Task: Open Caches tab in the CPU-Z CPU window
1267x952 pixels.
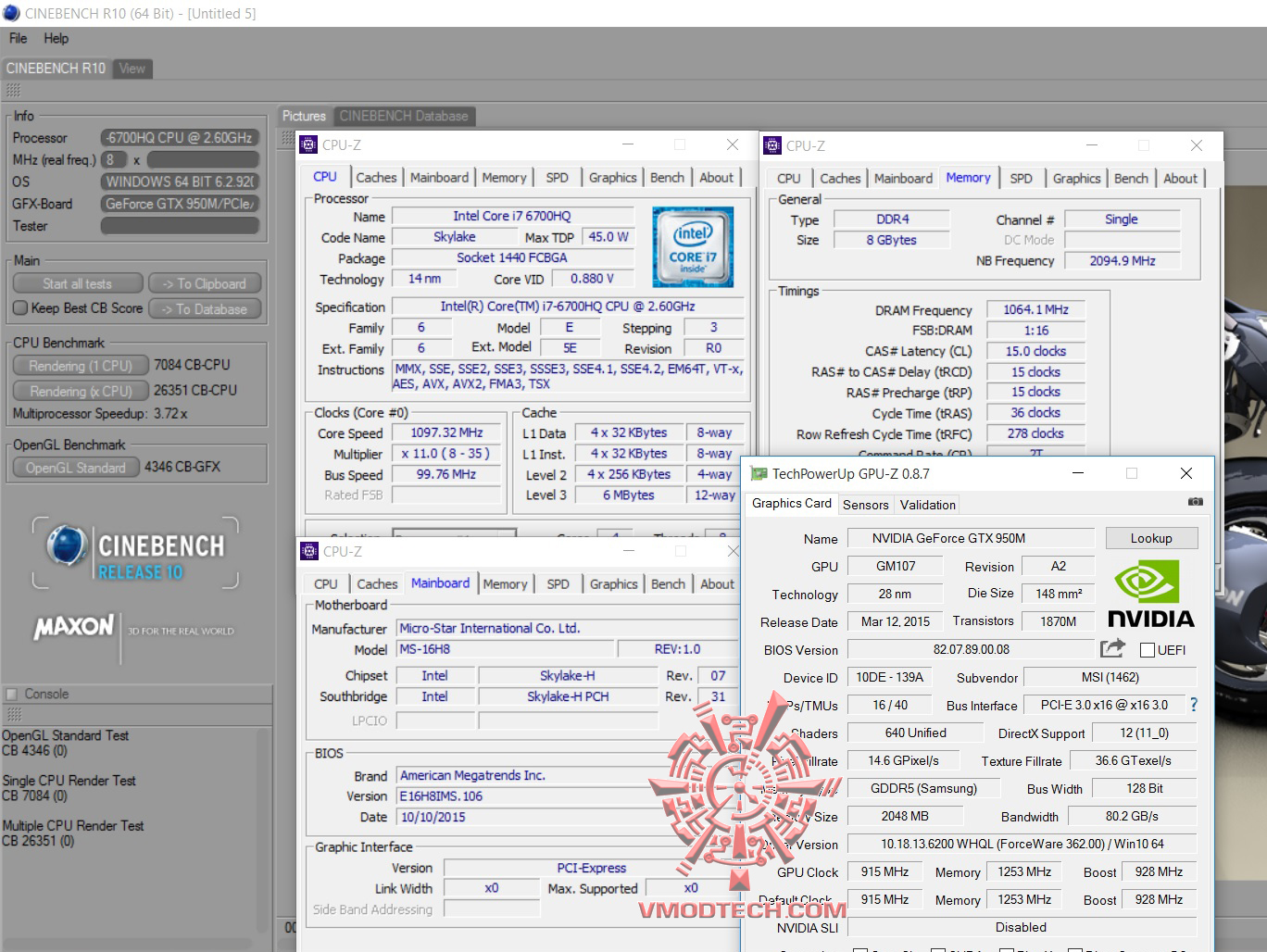Action: pyautogui.click(x=376, y=178)
